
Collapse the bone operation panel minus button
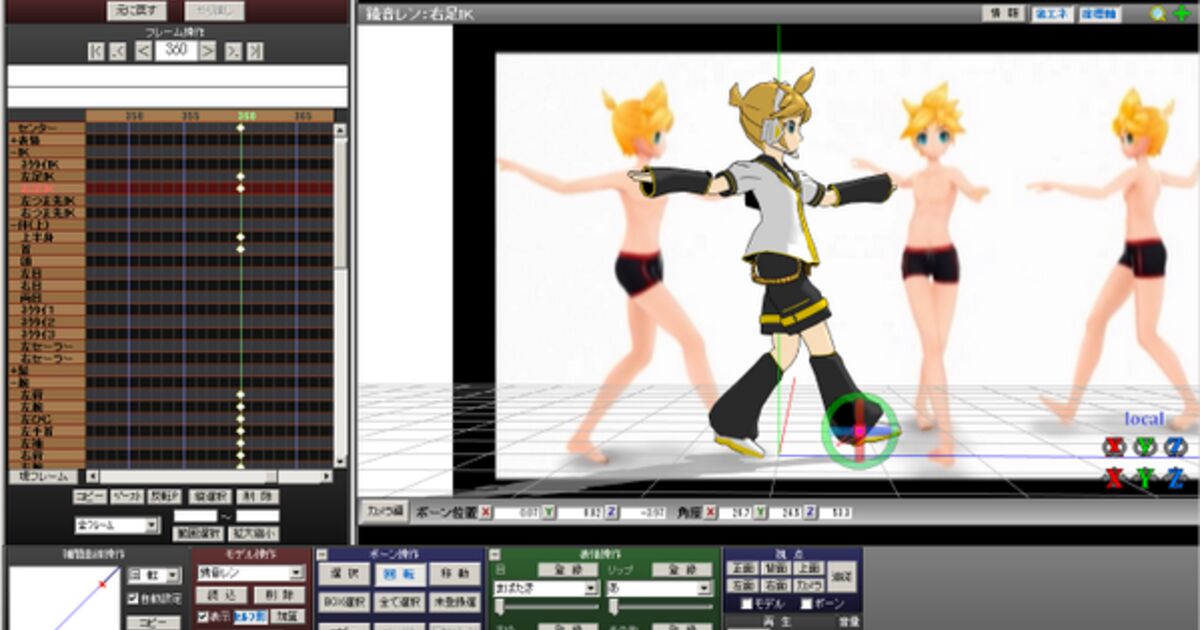tap(323, 554)
